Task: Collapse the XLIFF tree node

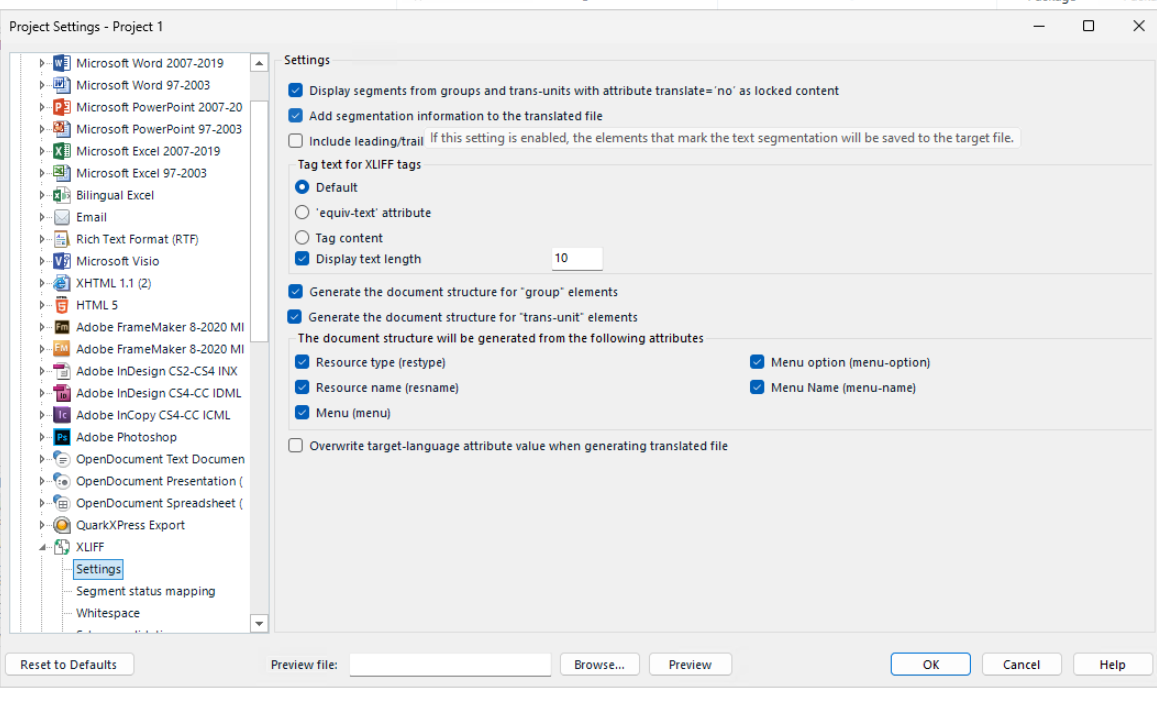Action: (43, 547)
